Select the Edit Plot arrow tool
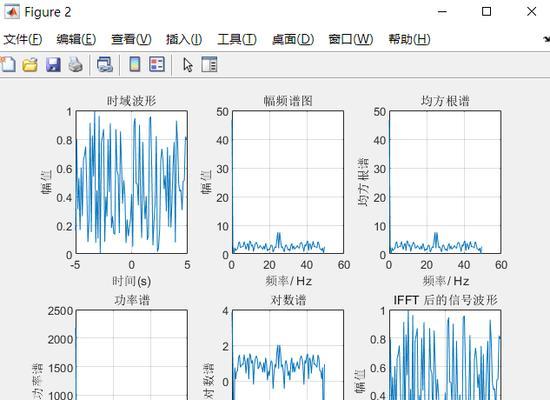Viewport: 550px width, 400px height. [188, 65]
